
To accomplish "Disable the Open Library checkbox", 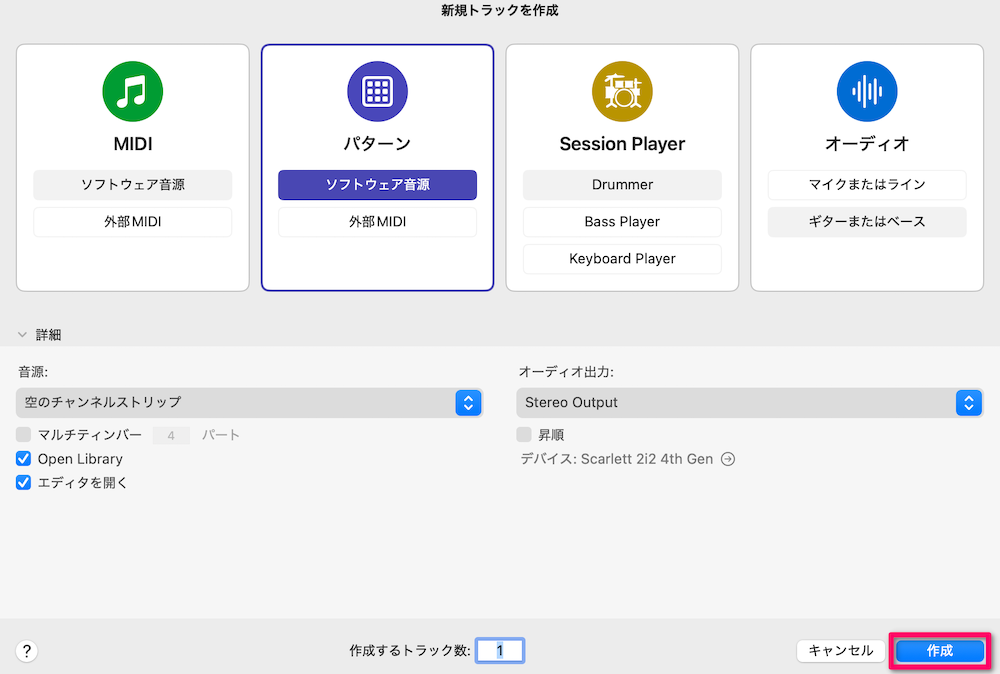I will coord(24,458).
